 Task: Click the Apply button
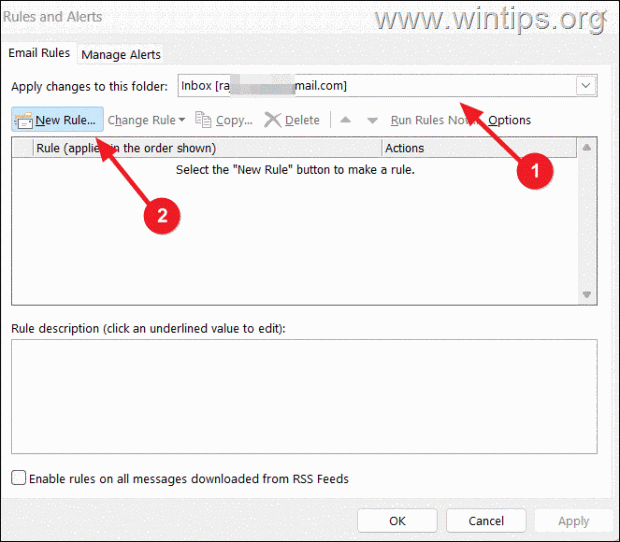pos(573,521)
